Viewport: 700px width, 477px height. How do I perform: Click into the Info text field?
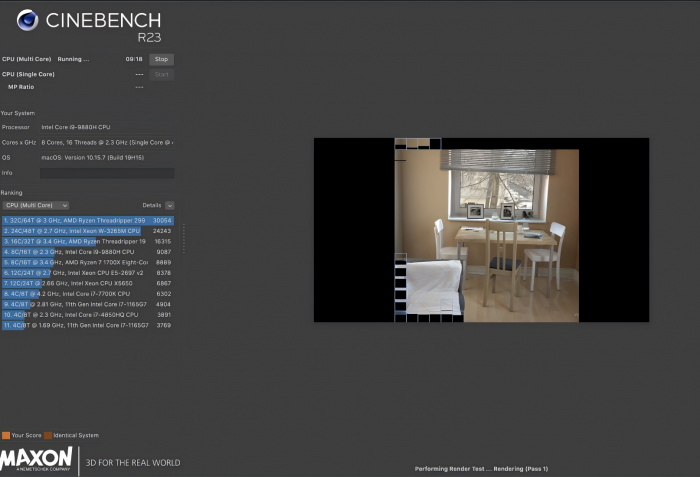click(106, 173)
